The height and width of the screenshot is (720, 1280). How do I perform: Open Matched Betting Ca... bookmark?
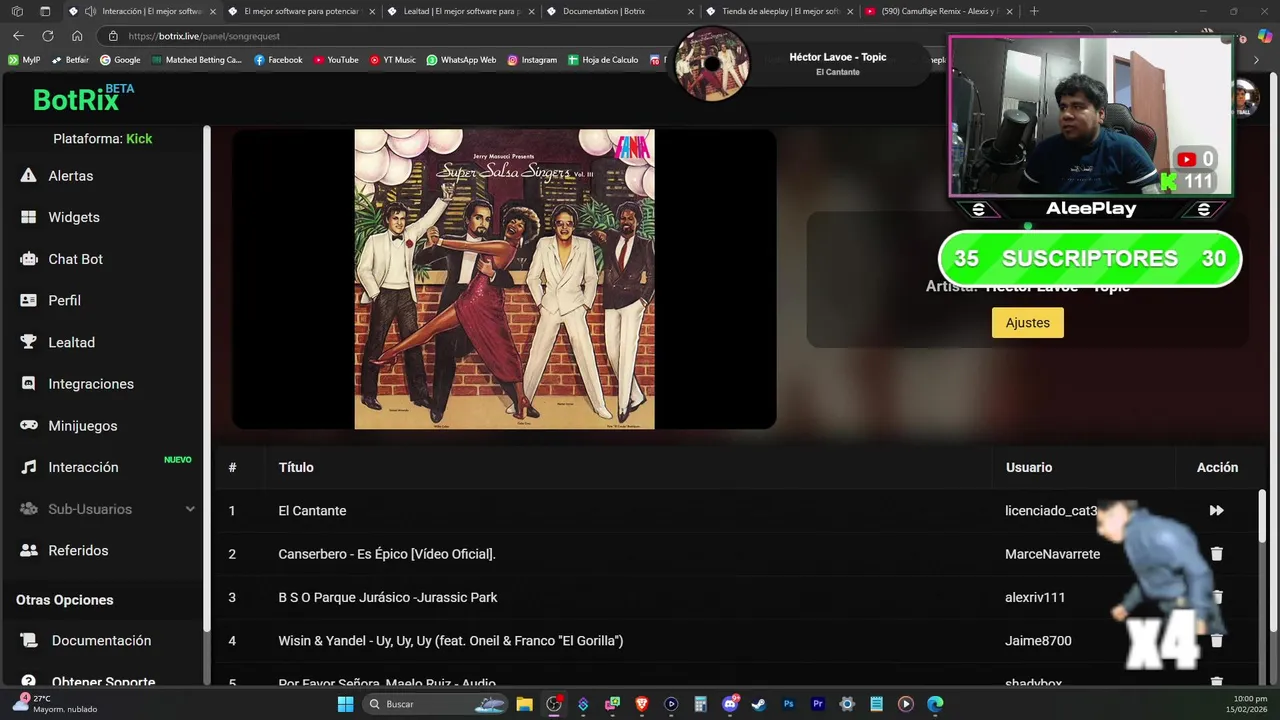pyautogui.click(x=197, y=60)
